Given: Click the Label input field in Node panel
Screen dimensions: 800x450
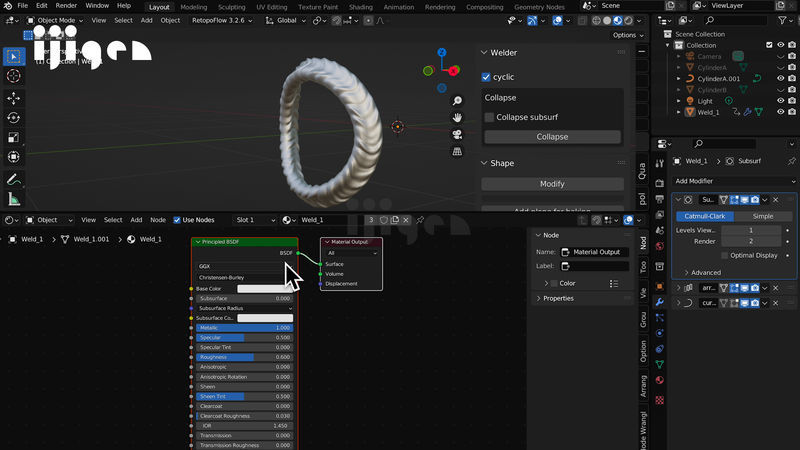Looking at the screenshot, I should 595,266.
